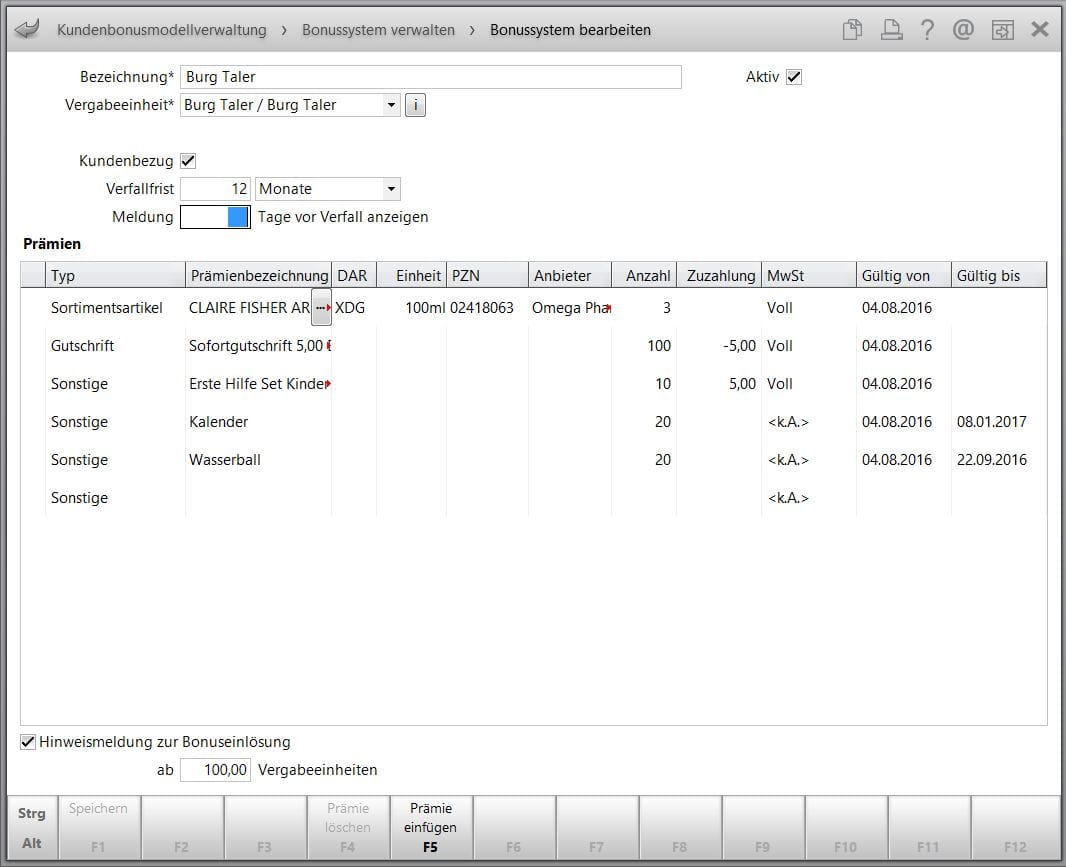This screenshot has height=867, width=1066.
Task: Click the Verfallfrist number field
Action: pyautogui.click(x=215, y=189)
